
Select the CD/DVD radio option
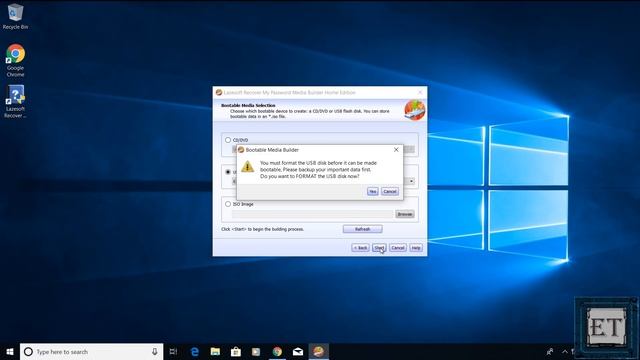228,140
